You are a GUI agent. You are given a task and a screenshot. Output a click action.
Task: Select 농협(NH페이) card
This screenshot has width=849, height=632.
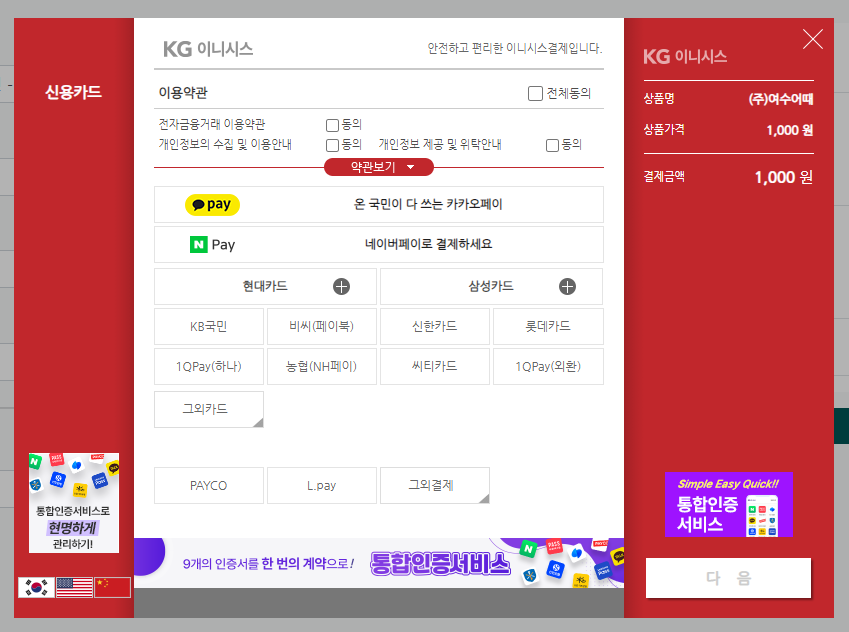coord(322,367)
